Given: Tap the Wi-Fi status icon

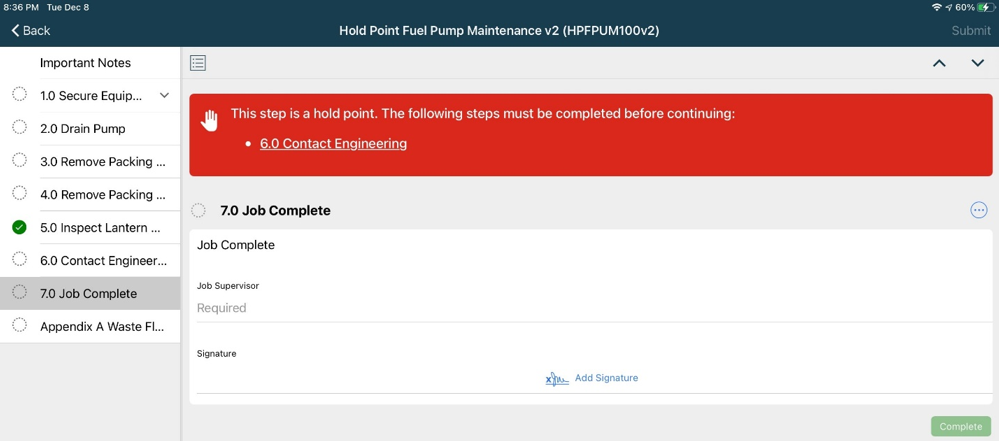Looking at the screenshot, I should click(936, 7).
